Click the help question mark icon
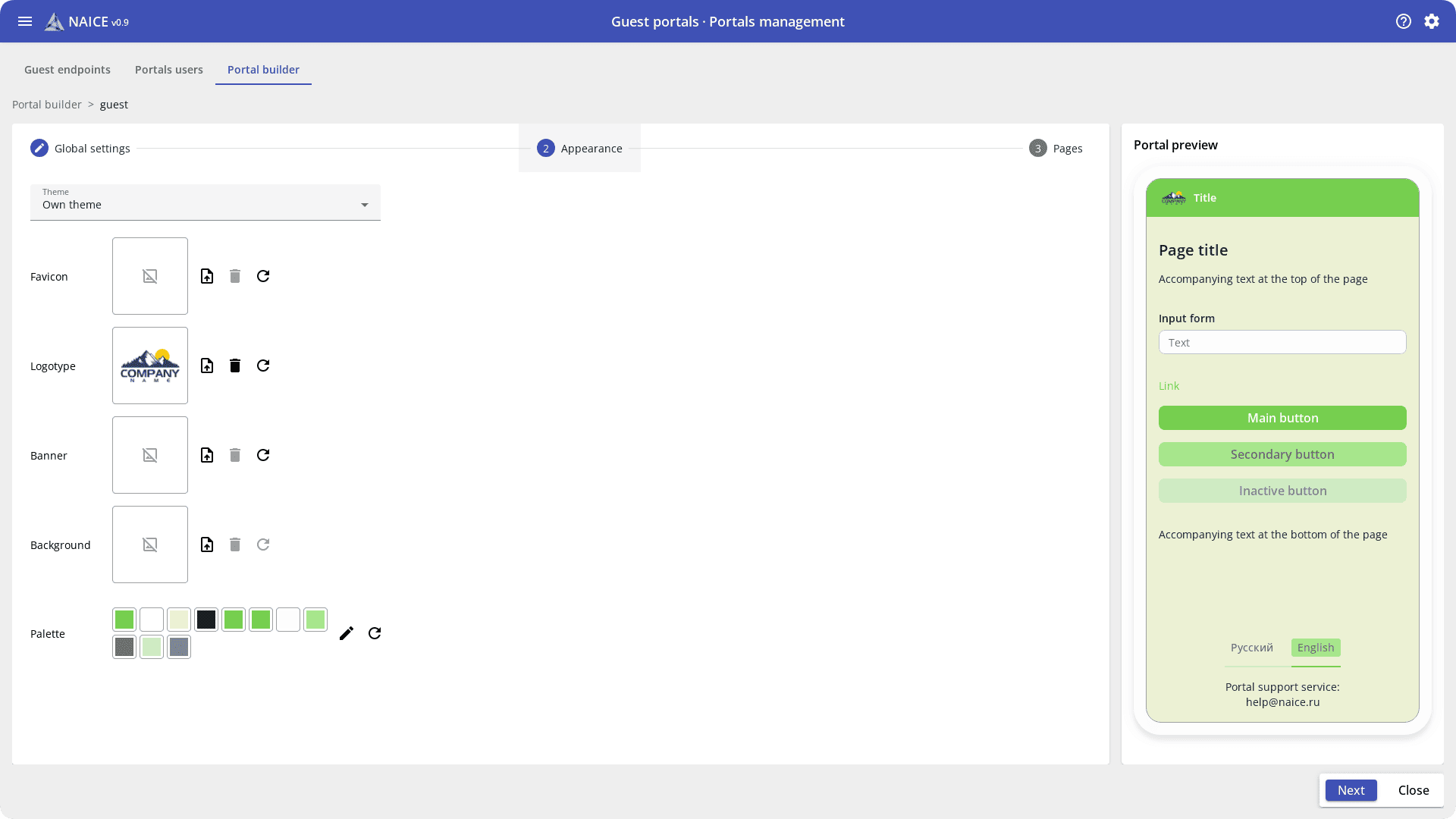Viewport: 1456px width, 819px height. [x=1404, y=21]
